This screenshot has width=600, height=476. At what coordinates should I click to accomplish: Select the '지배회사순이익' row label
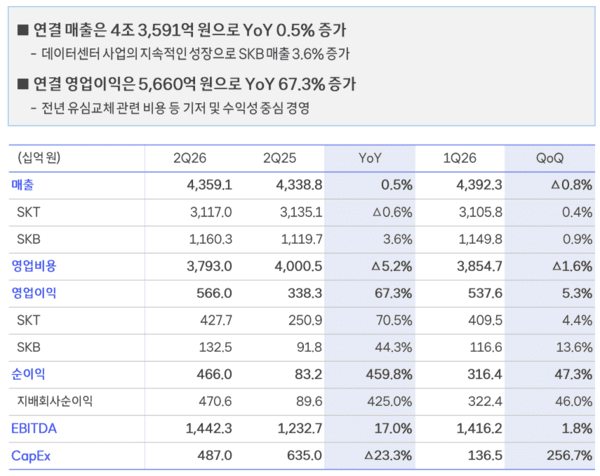(x=55, y=401)
